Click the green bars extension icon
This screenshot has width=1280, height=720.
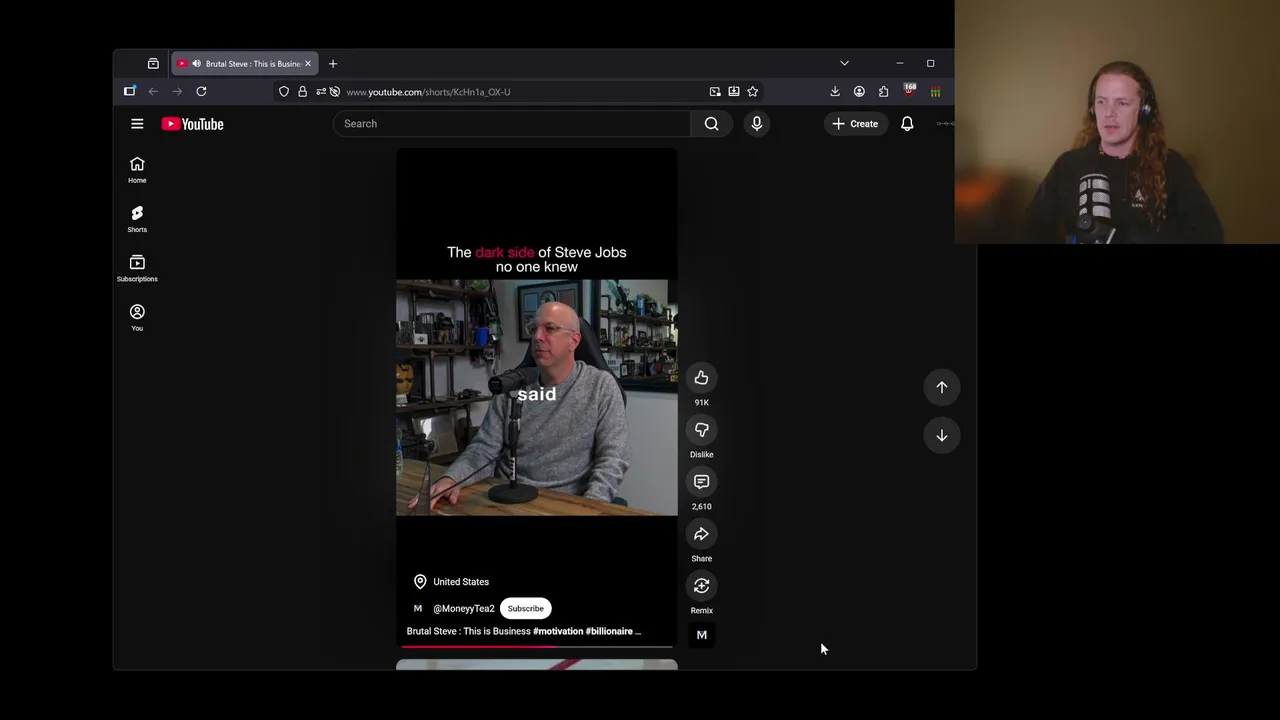tap(935, 92)
